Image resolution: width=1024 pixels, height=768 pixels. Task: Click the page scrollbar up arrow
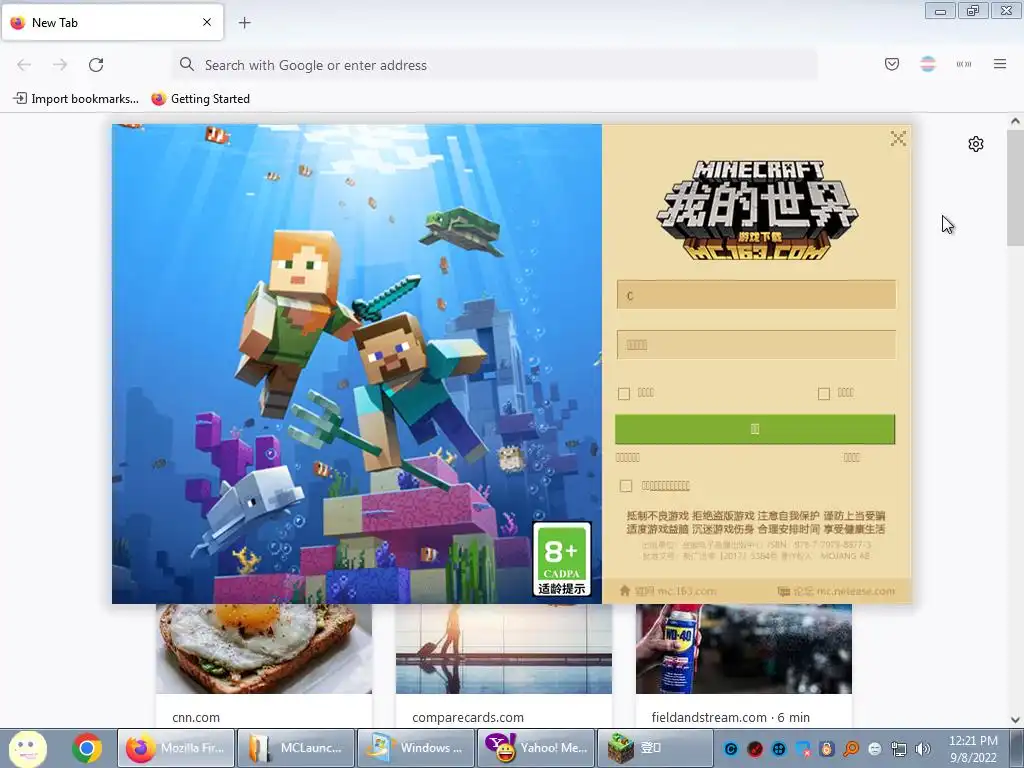1015,121
